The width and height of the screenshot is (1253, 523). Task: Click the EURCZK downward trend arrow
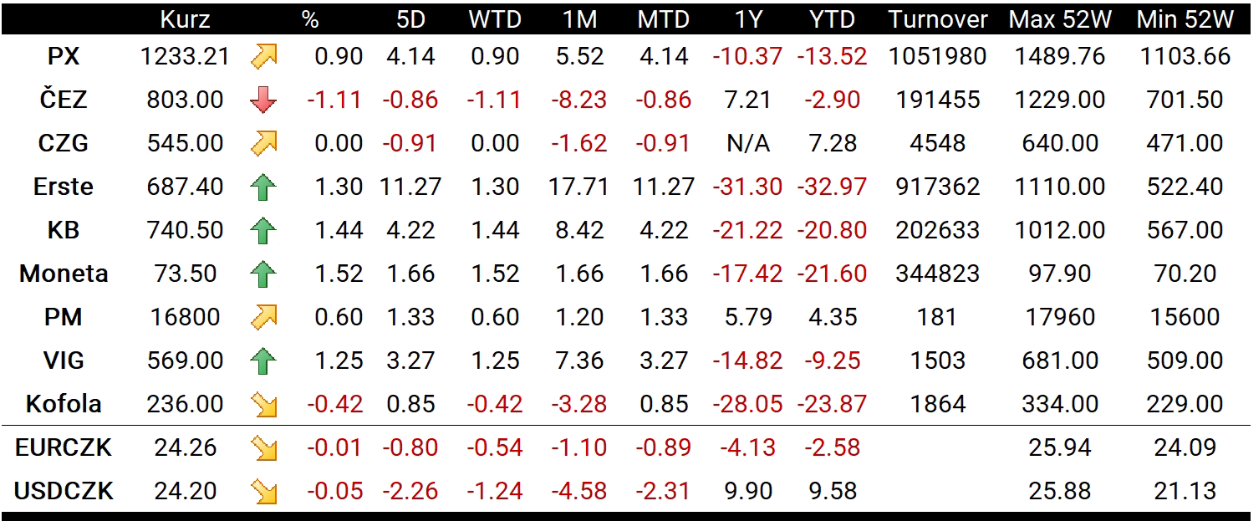tap(264, 448)
